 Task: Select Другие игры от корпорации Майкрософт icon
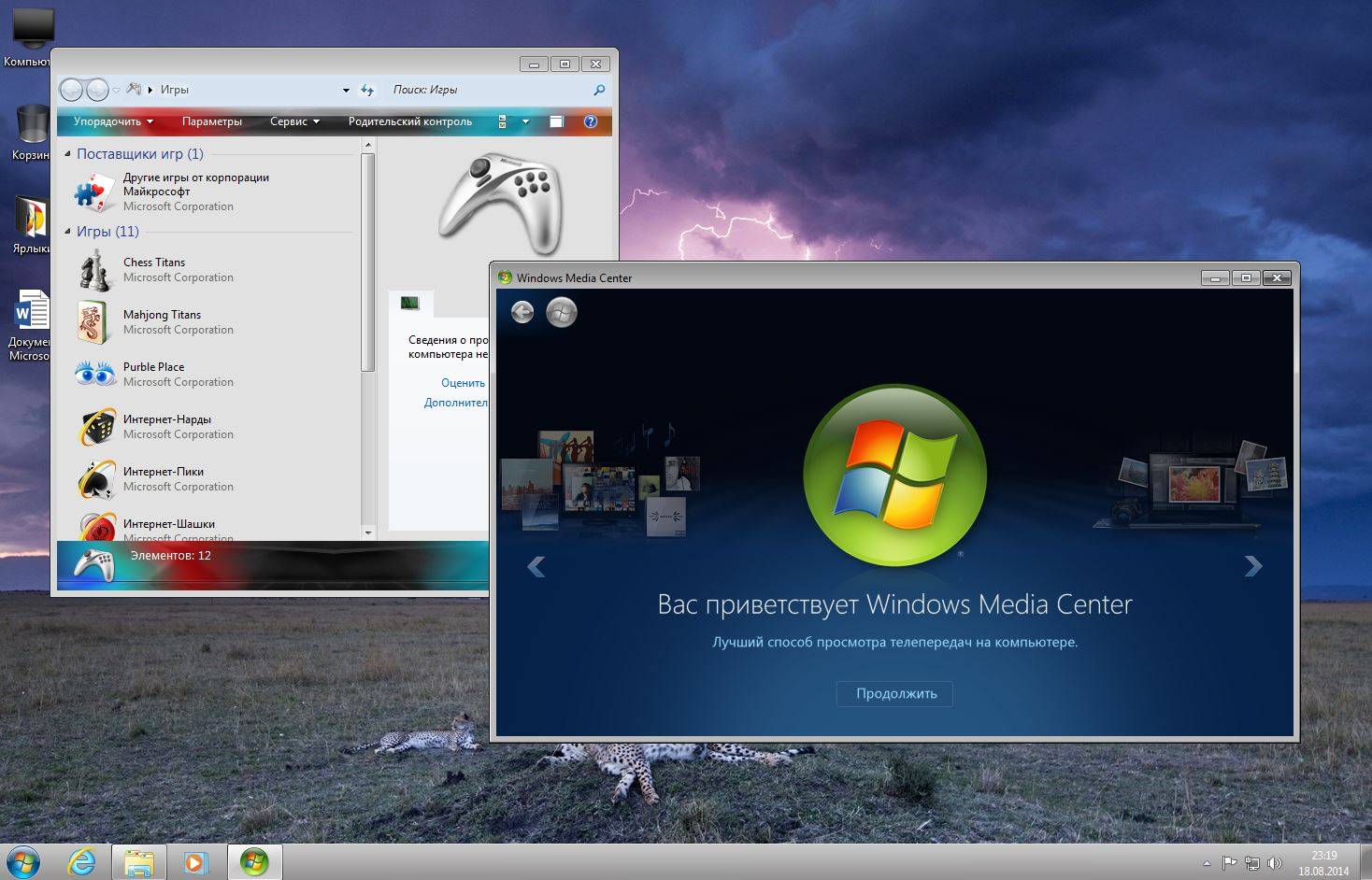(94, 192)
